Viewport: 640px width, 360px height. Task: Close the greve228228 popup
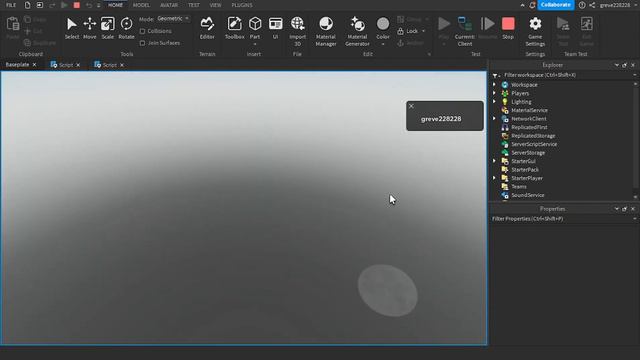pos(411,106)
